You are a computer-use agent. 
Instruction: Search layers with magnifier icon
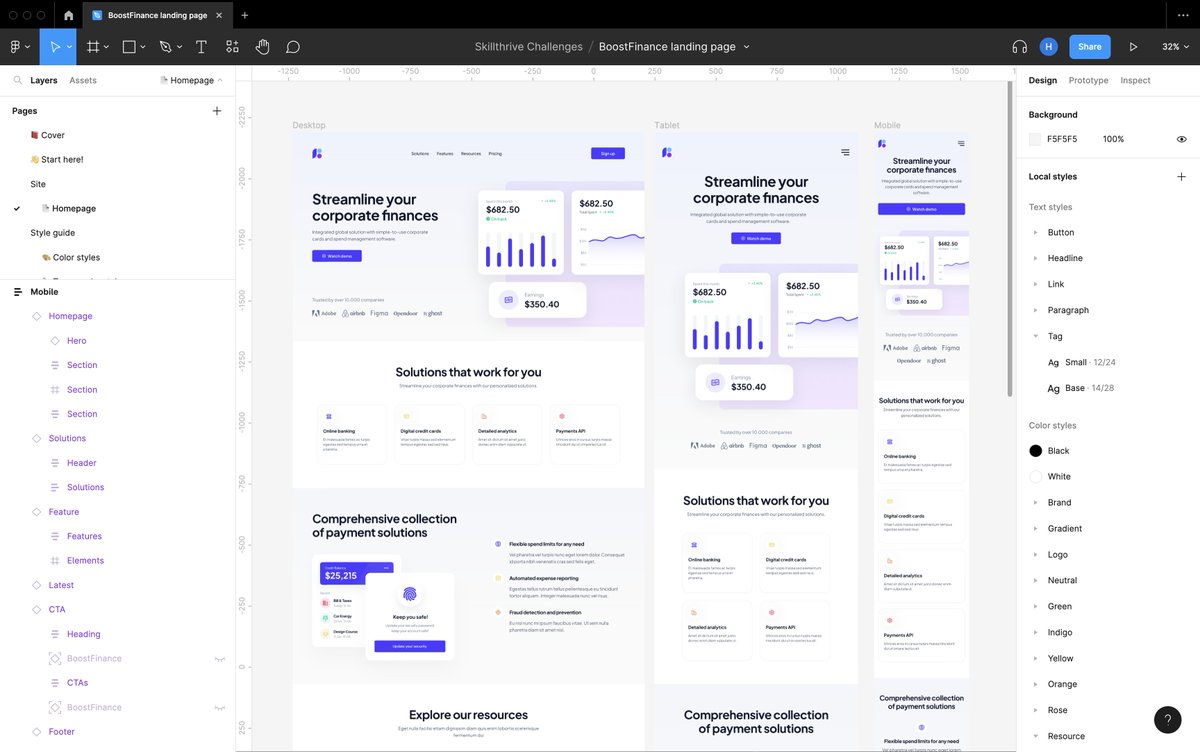point(18,80)
